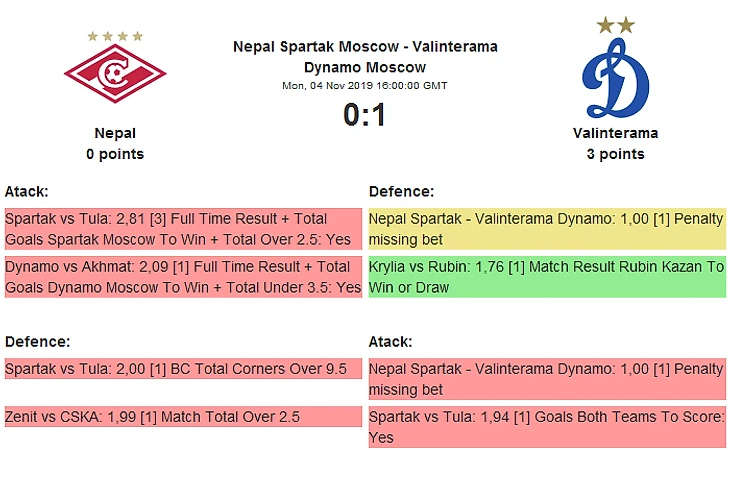Click Nepal's top 'Atack:' section header
The width and height of the screenshot is (730, 480).
point(27,191)
